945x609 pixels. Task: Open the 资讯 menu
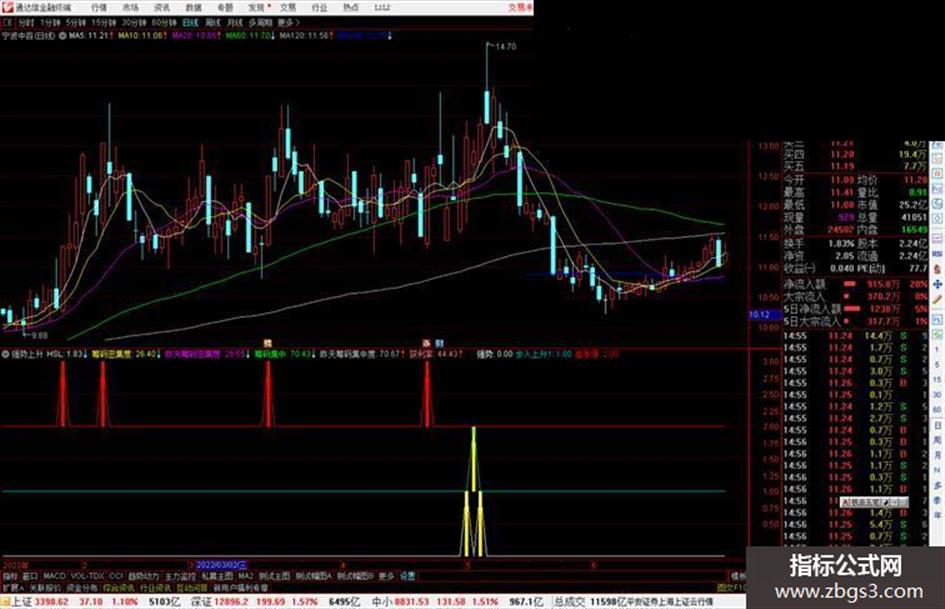[x=162, y=7]
